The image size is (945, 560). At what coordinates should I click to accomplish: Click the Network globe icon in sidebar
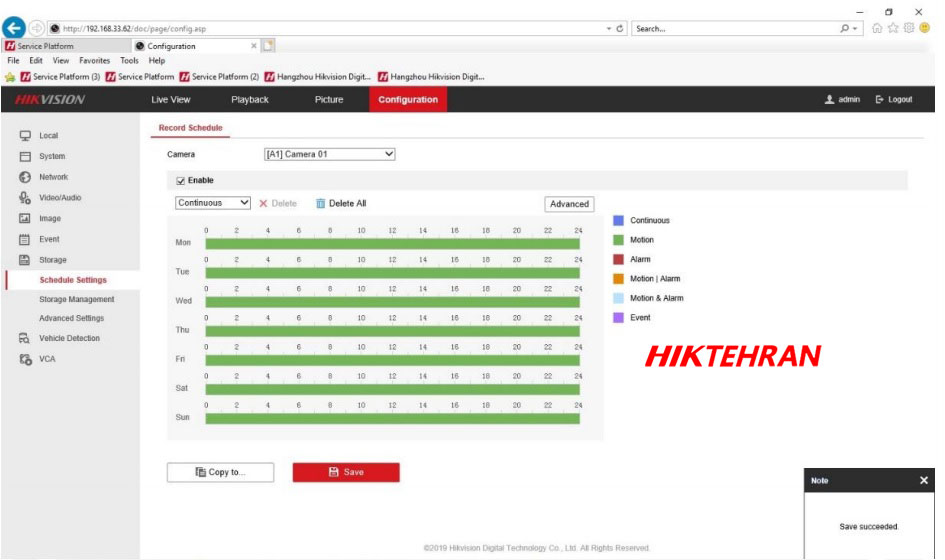click(25, 177)
